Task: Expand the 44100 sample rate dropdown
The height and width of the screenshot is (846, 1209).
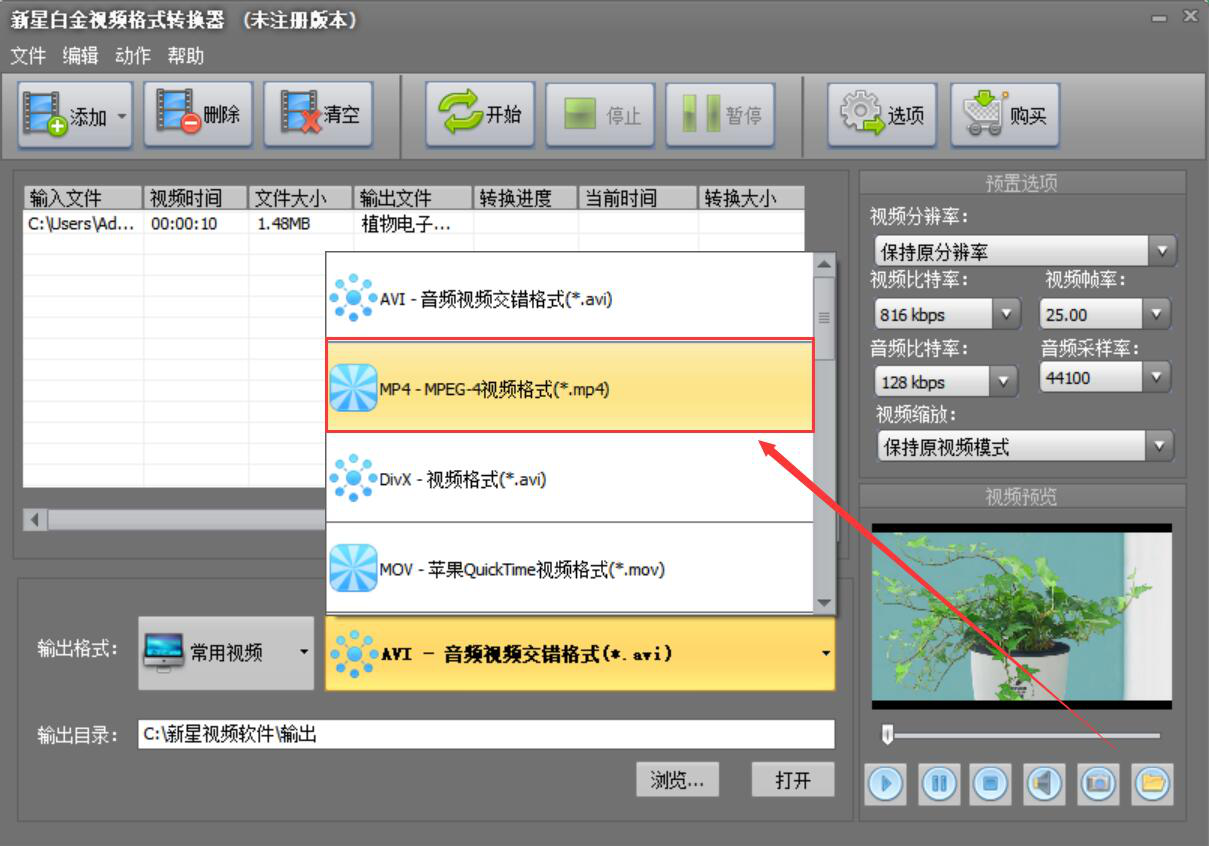Action: point(1157,377)
